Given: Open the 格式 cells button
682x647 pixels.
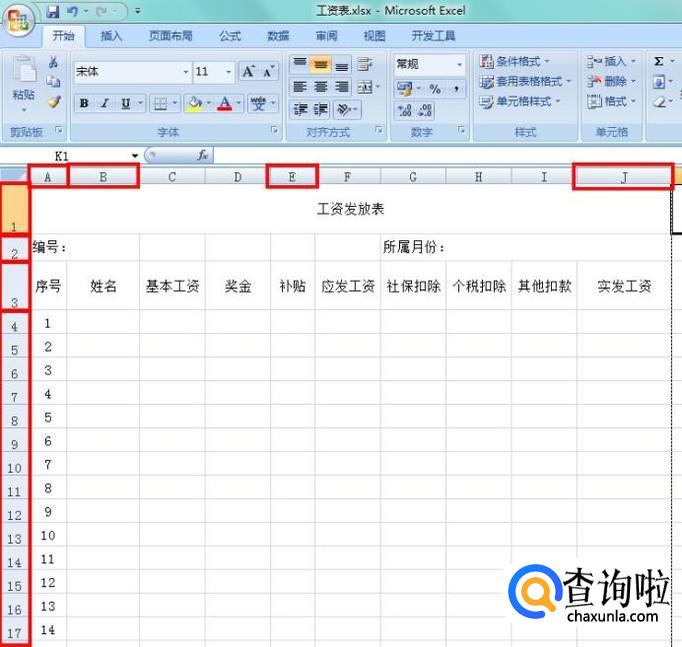Looking at the screenshot, I should pos(611,102).
